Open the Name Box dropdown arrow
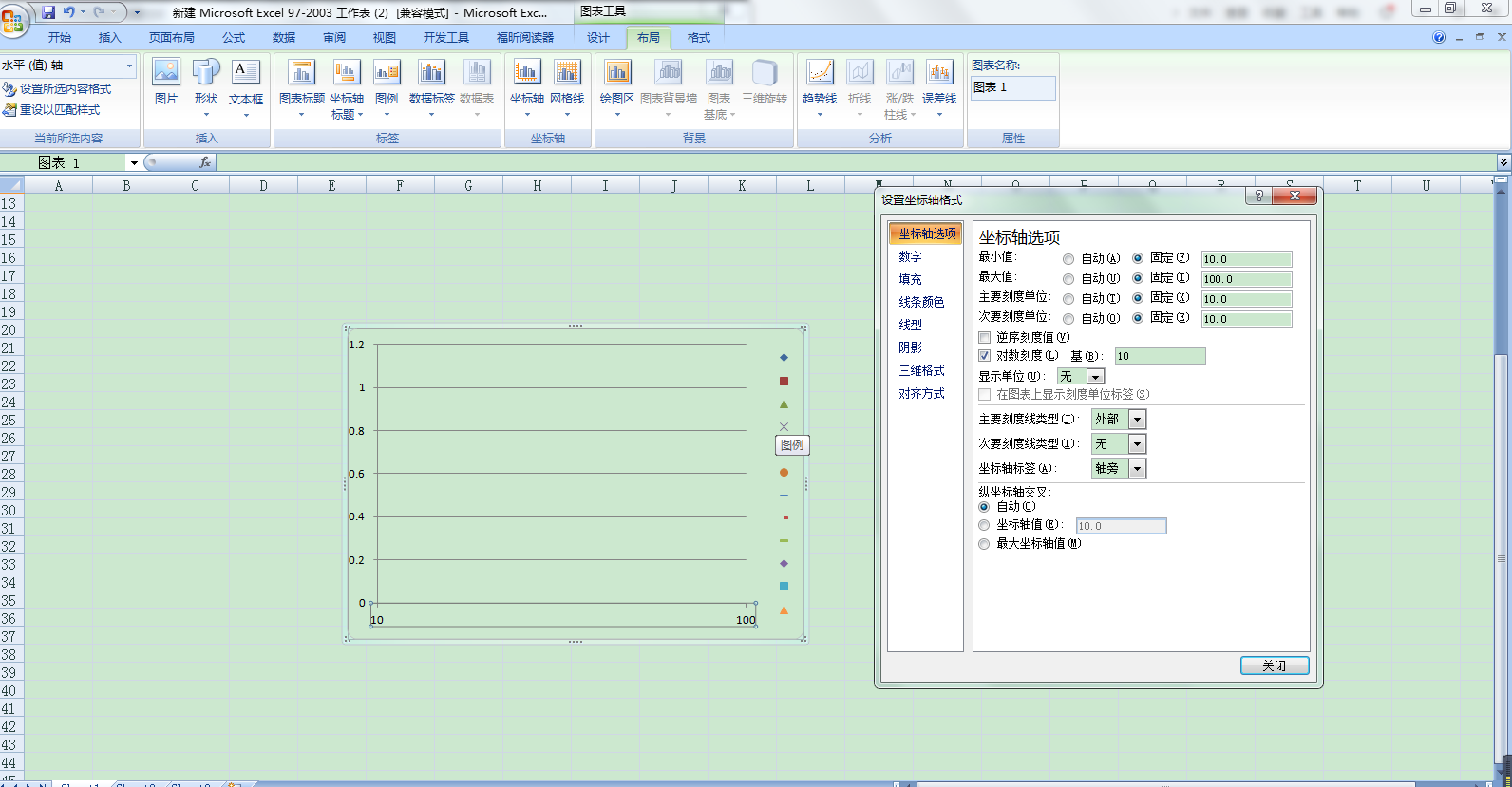Image resolution: width=1512 pixels, height=787 pixels. [134, 163]
